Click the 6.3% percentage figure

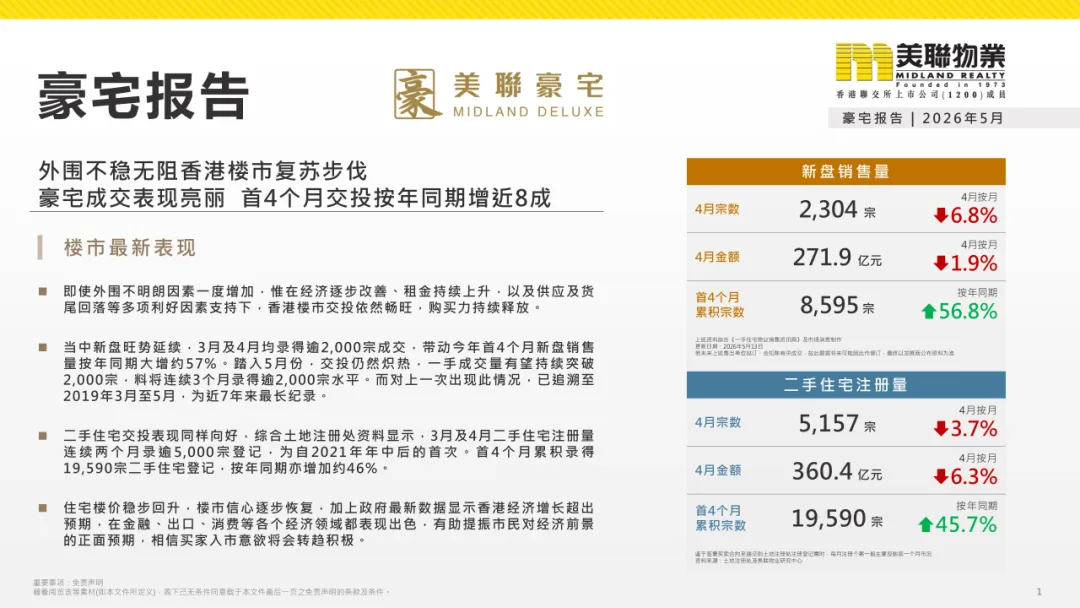coord(974,476)
